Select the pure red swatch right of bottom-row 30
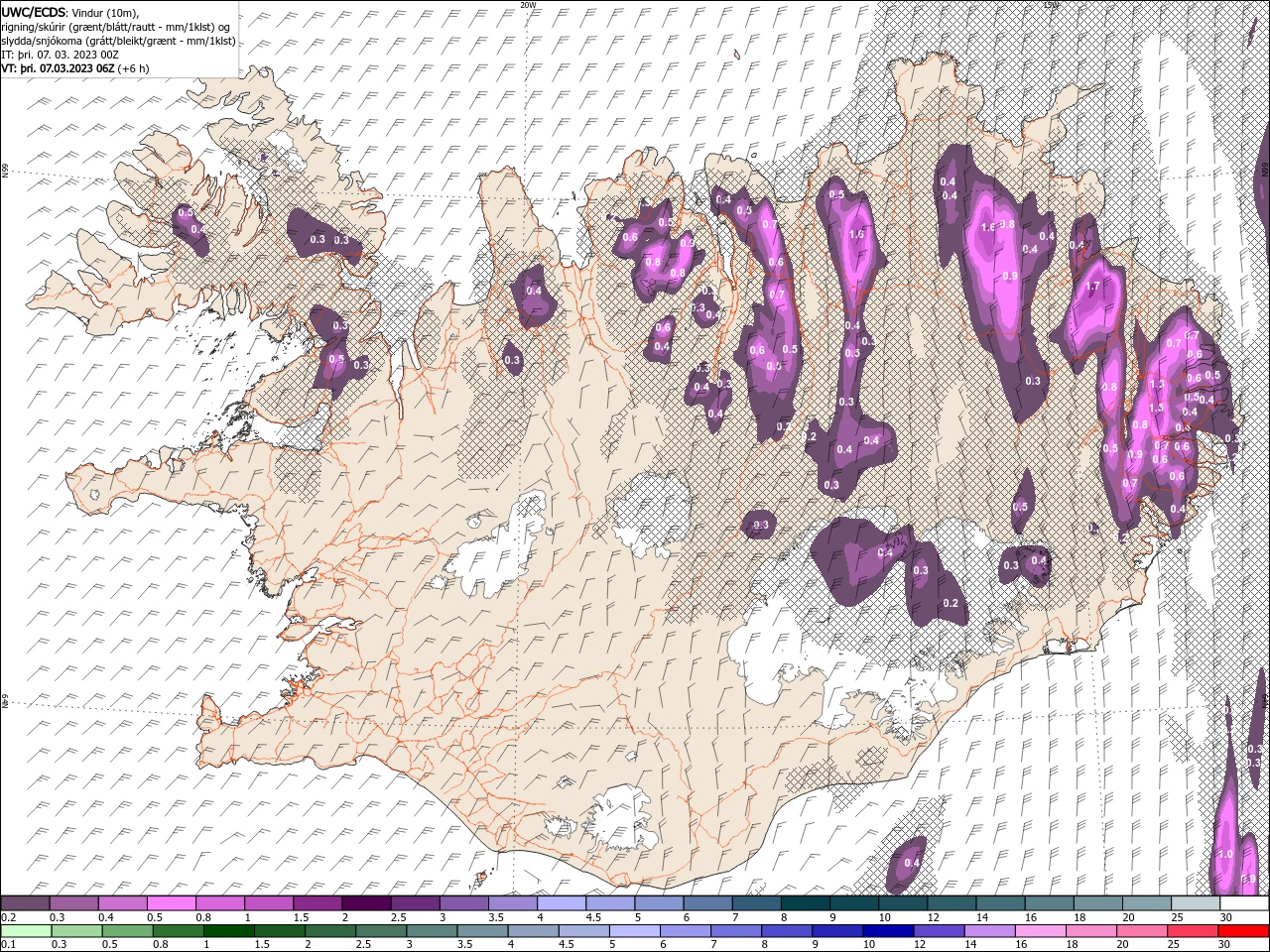 [x=1245, y=931]
